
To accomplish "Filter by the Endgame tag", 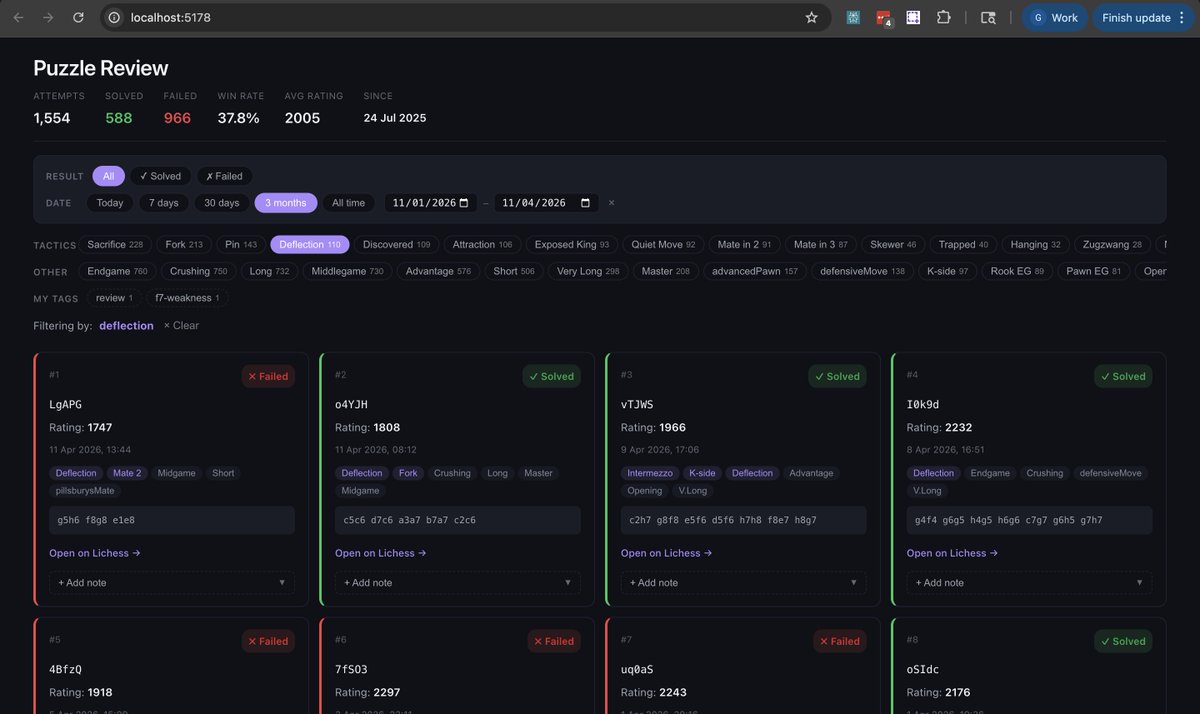I will click(117, 272).
